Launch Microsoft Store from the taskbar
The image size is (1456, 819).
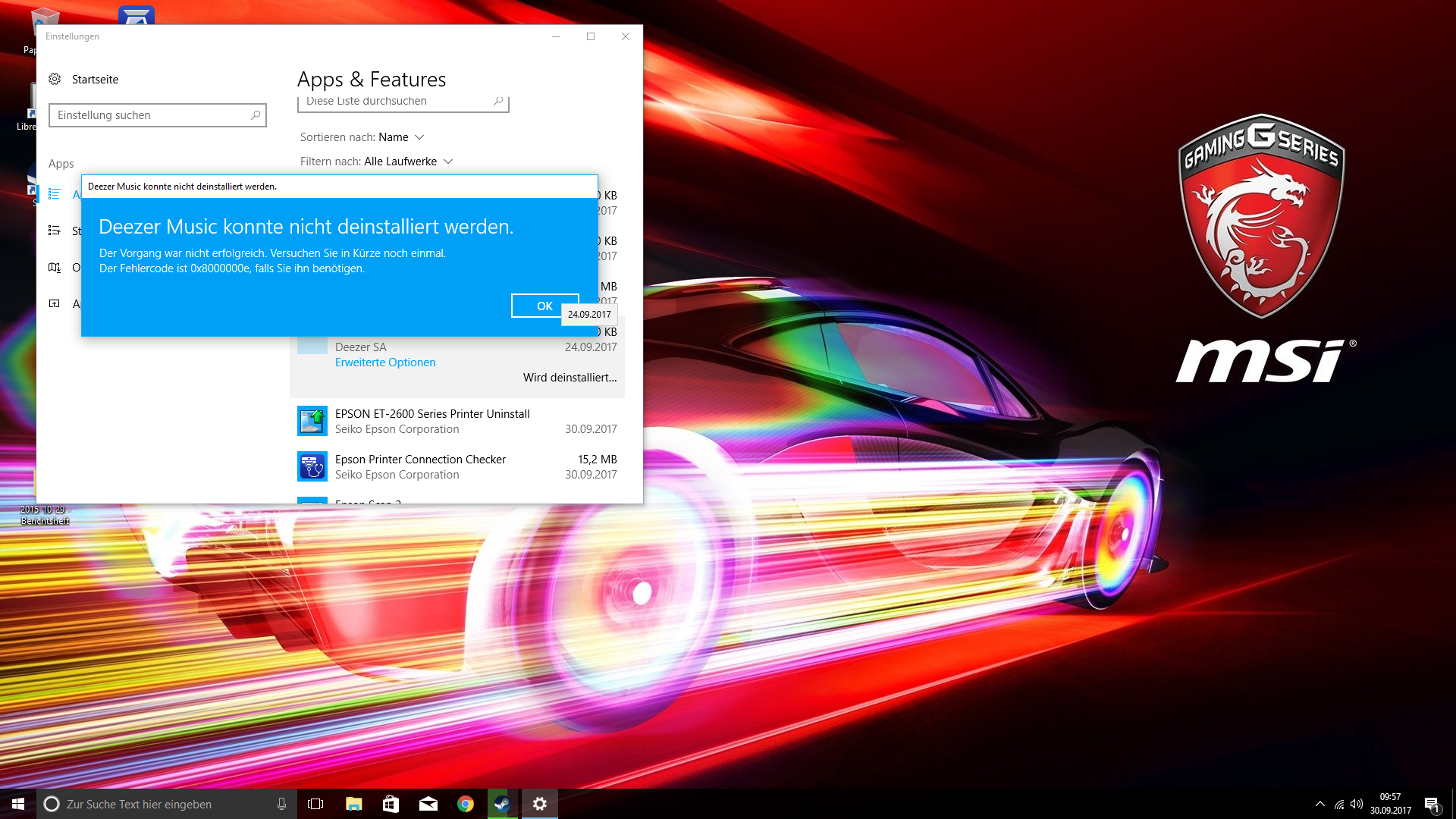click(x=391, y=804)
